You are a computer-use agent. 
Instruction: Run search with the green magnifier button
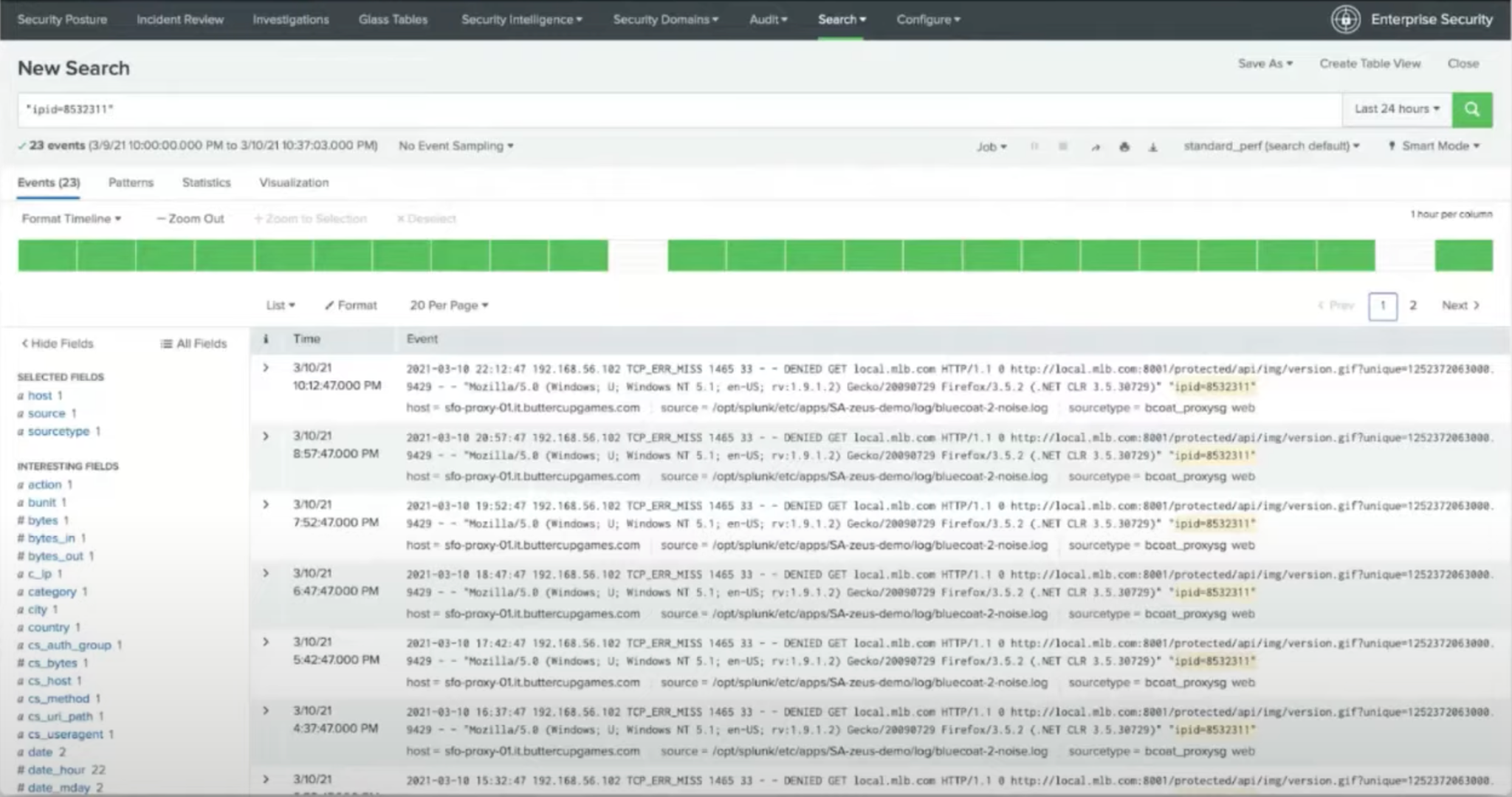point(1471,109)
